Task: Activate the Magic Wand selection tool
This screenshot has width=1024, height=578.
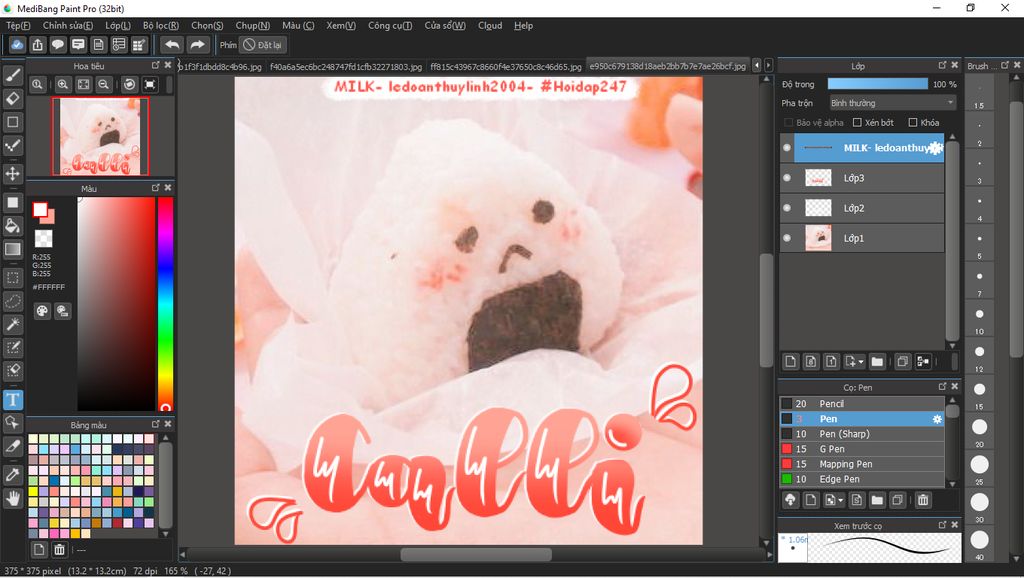Action: pos(13,324)
